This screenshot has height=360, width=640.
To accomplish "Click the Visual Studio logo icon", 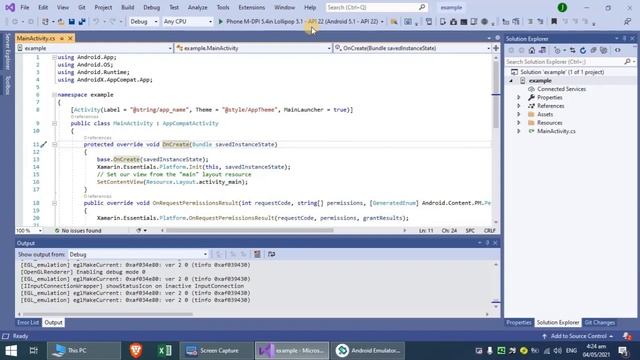I will pyautogui.click(x=10, y=7).
